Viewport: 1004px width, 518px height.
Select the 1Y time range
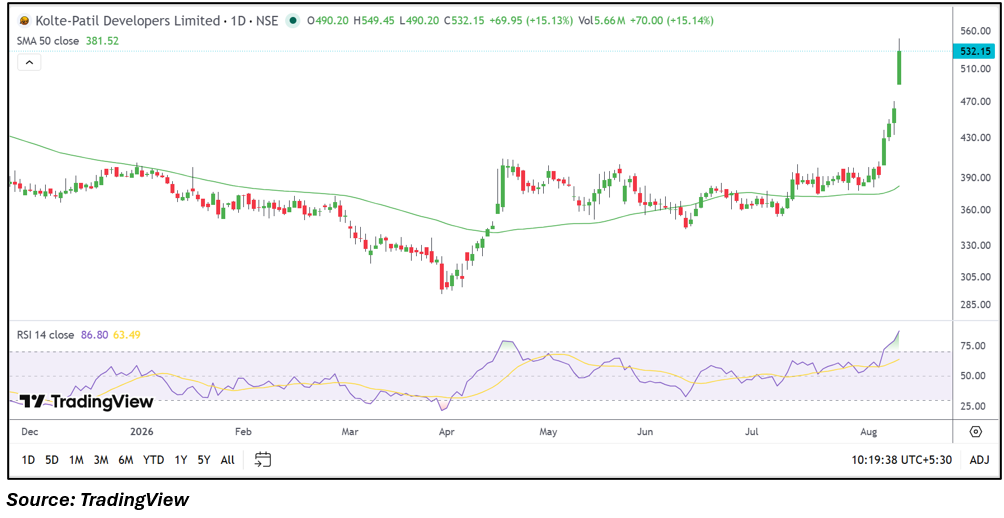pos(181,460)
